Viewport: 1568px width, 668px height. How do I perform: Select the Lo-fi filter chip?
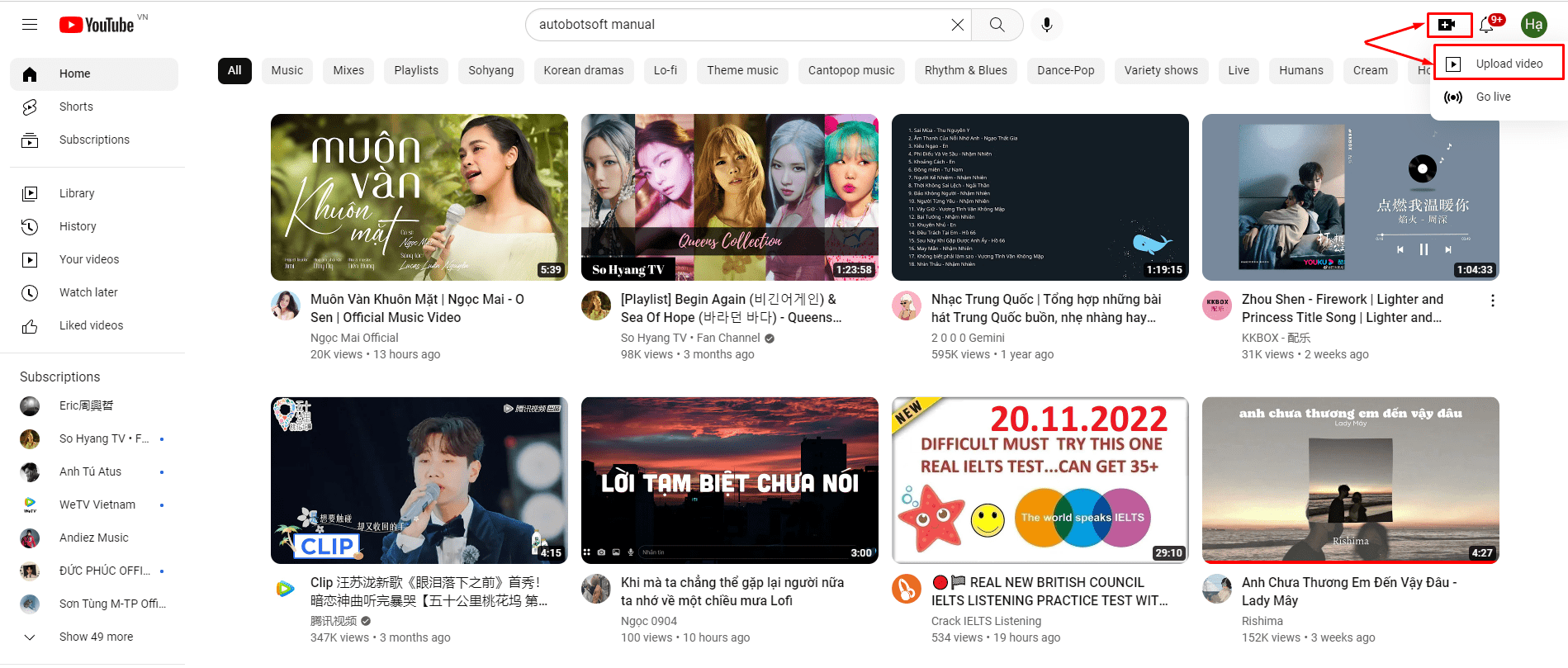[666, 70]
